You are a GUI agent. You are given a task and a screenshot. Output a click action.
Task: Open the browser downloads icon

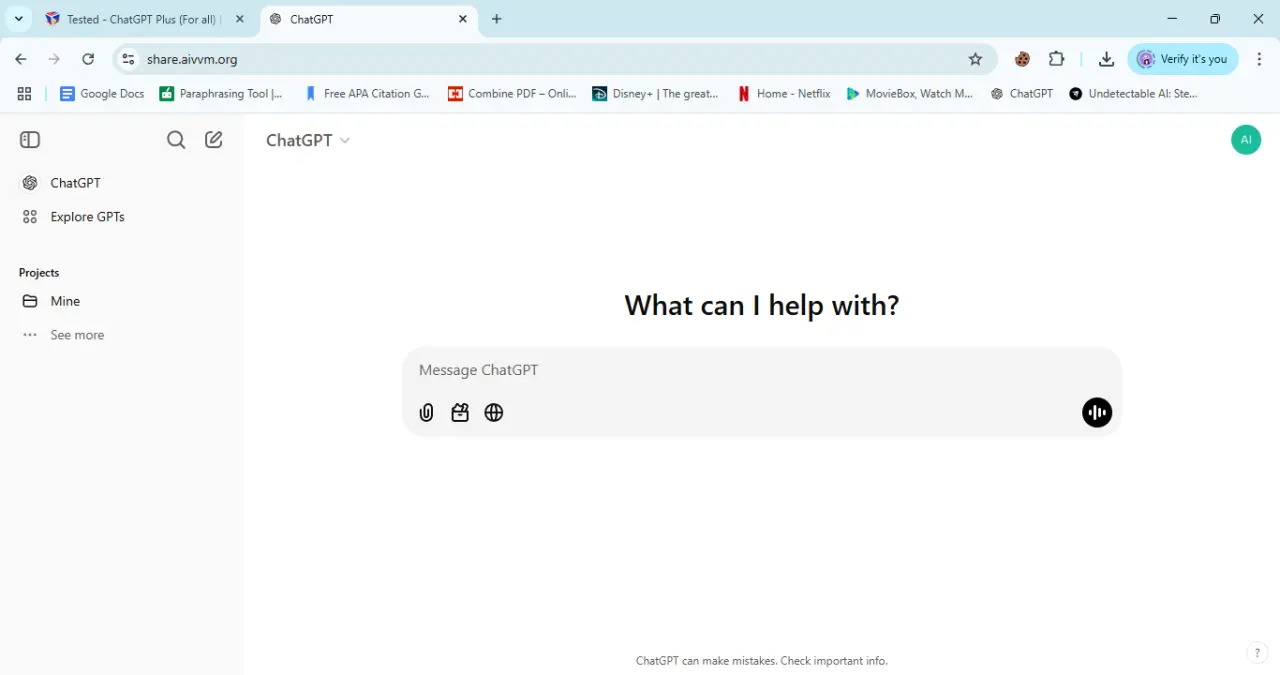coord(1106,59)
